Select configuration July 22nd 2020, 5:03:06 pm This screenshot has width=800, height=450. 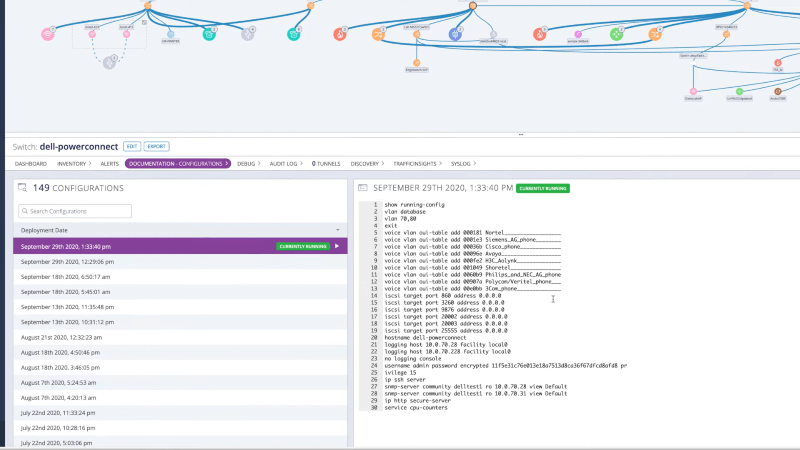click(180, 442)
